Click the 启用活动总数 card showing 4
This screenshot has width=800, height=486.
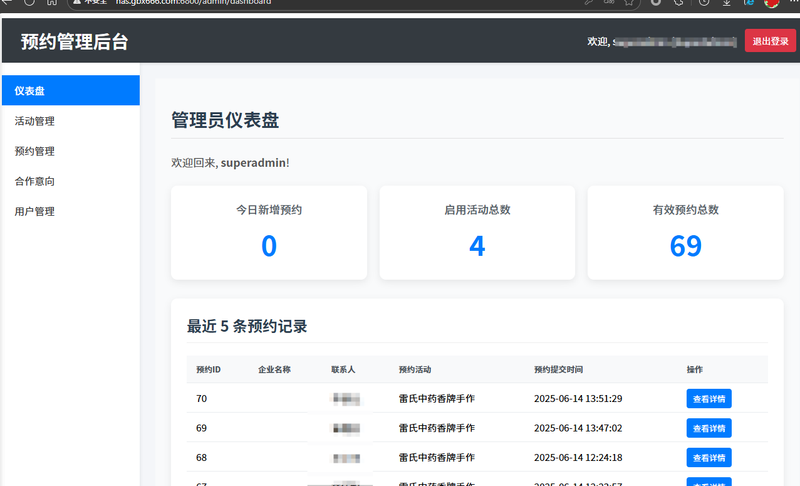477,232
